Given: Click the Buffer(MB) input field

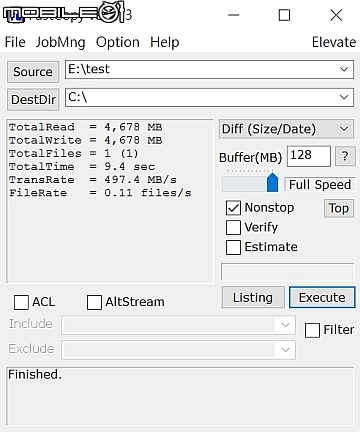Looking at the screenshot, I should pyautogui.click(x=309, y=156).
